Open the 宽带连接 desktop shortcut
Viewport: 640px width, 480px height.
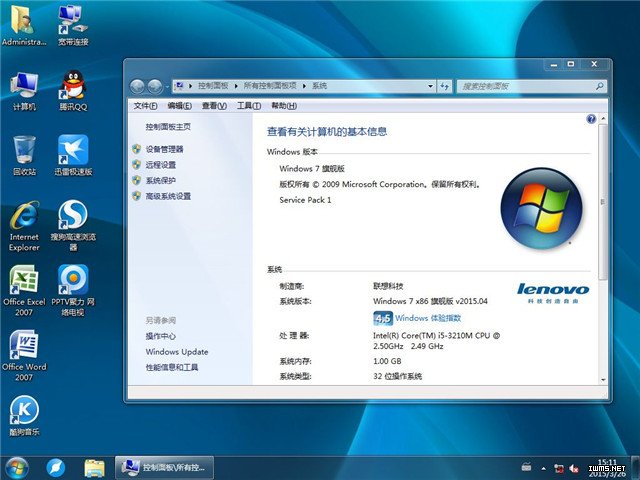click(73, 24)
